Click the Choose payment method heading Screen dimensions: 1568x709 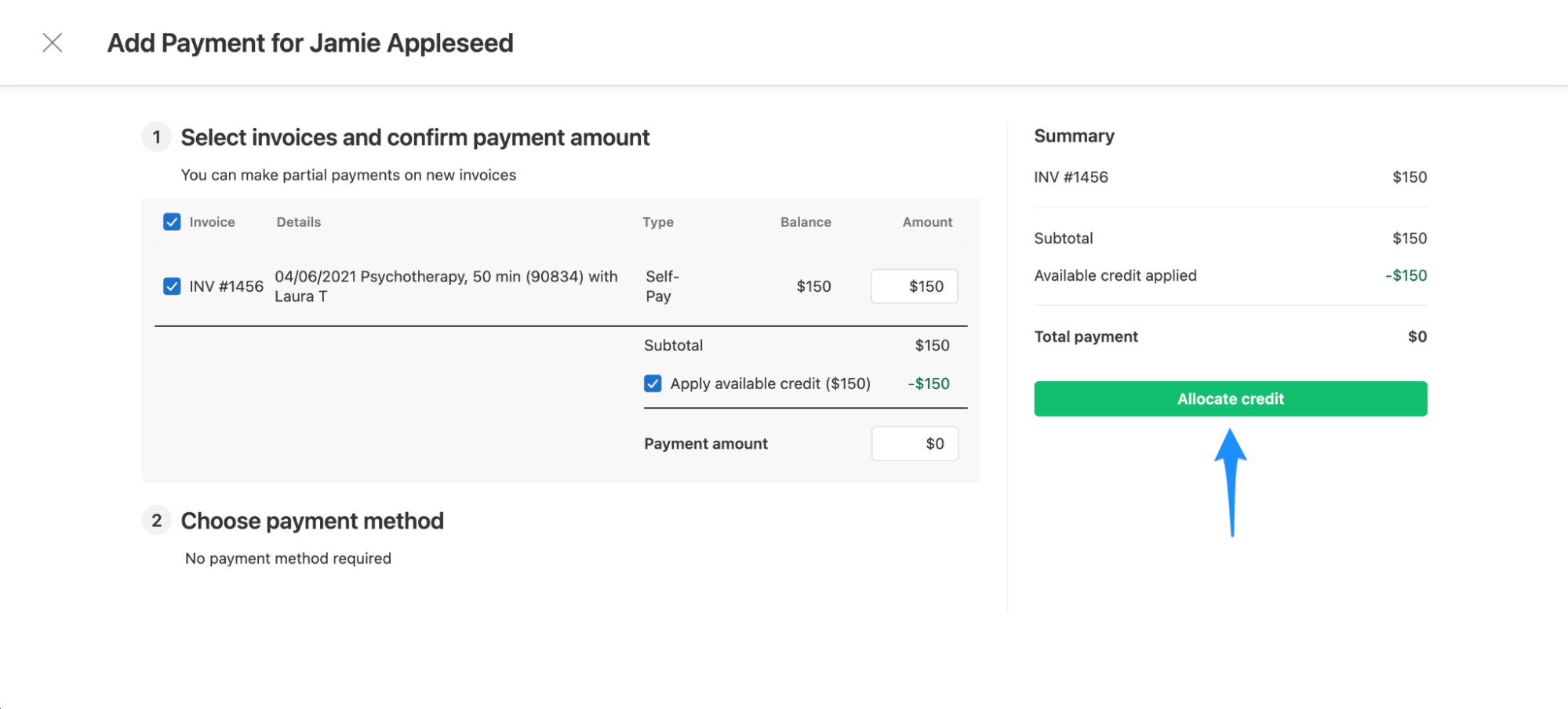pyautogui.click(x=312, y=521)
